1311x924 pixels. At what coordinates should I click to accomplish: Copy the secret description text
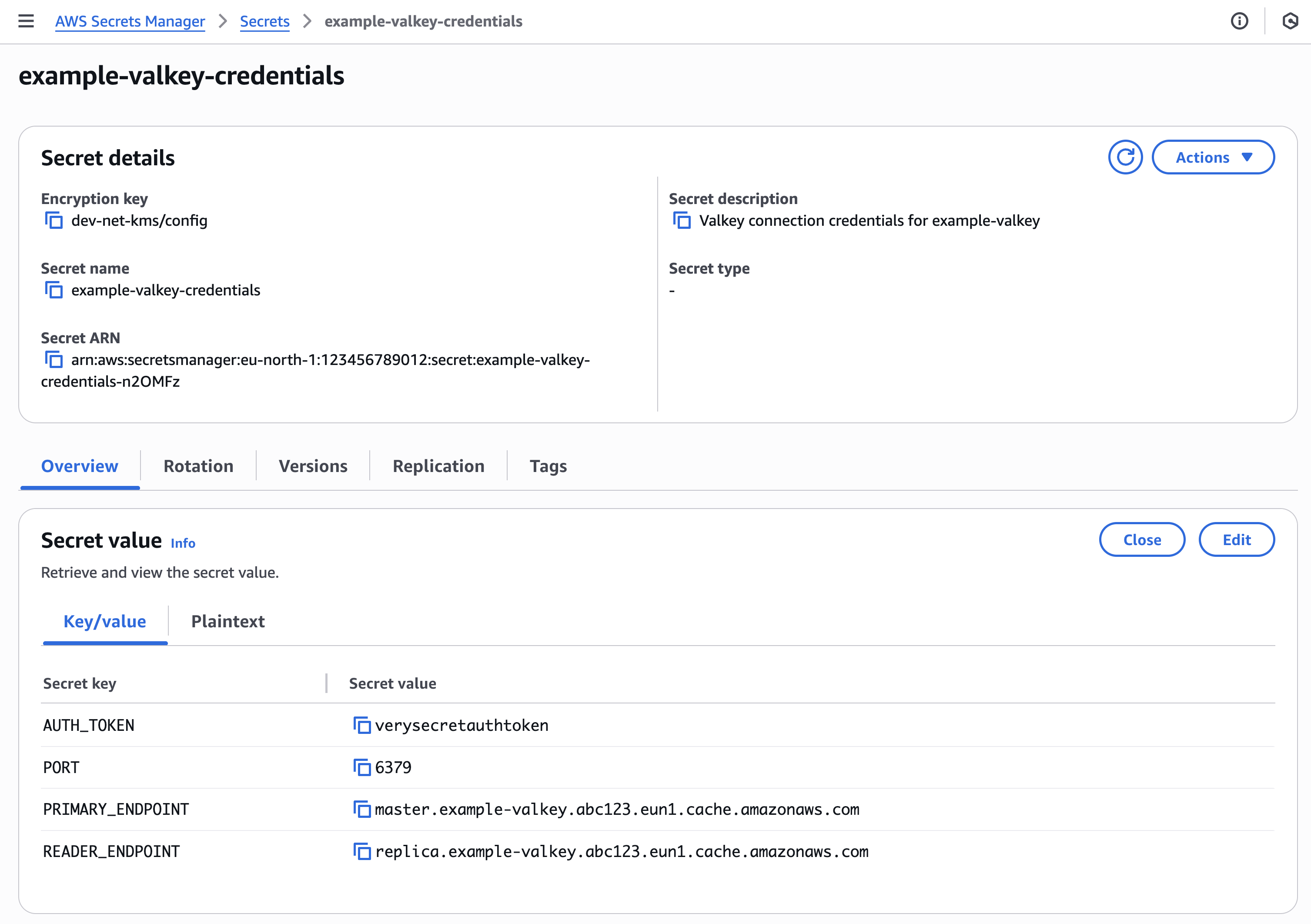682,221
